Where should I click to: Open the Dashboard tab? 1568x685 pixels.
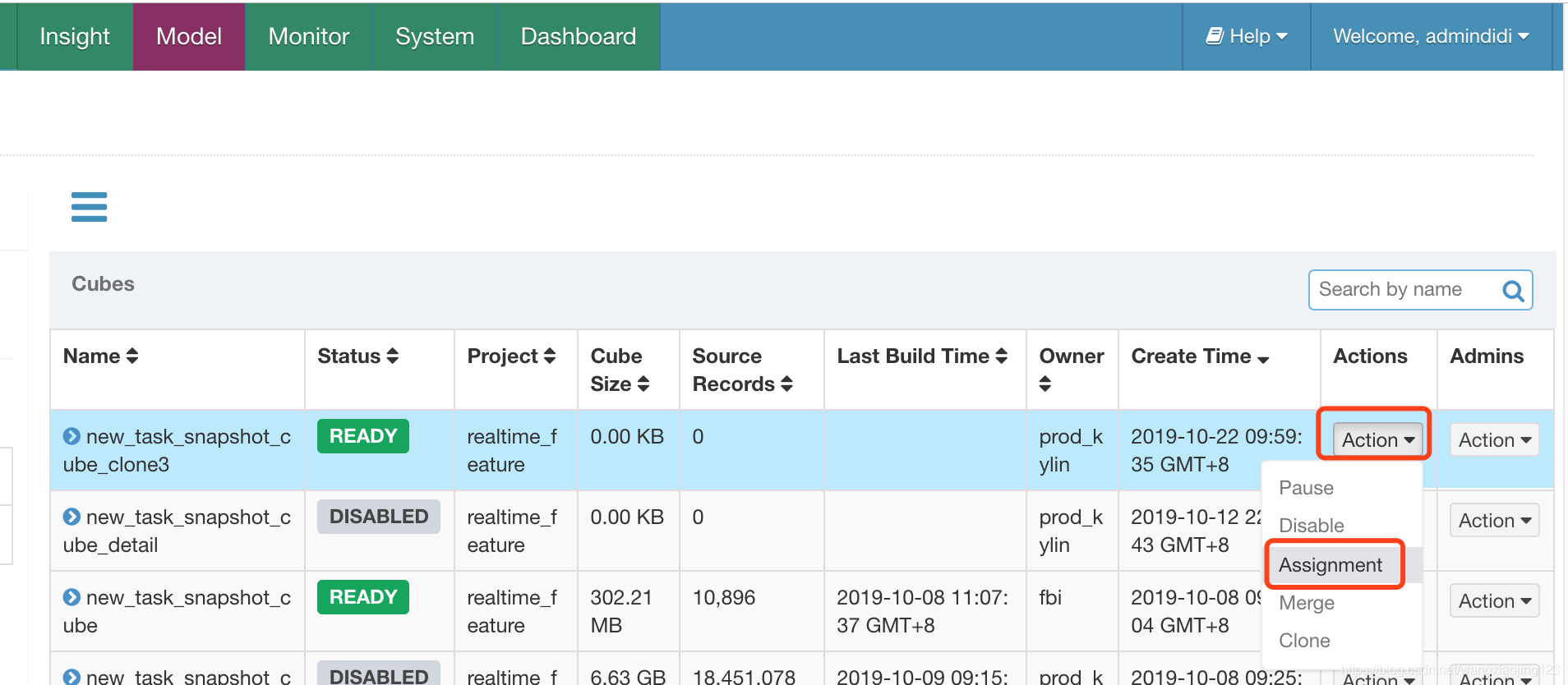pyautogui.click(x=579, y=36)
